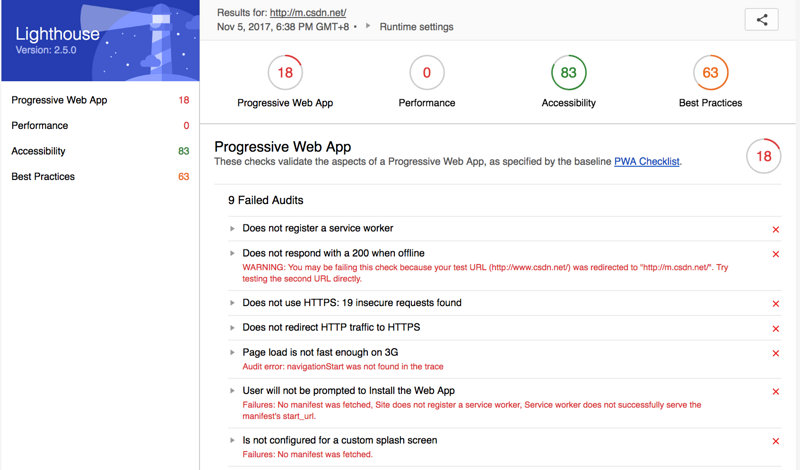Expand 'Does not respond with a 200 when offline'
The width and height of the screenshot is (800, 470).
pos(232,253)
